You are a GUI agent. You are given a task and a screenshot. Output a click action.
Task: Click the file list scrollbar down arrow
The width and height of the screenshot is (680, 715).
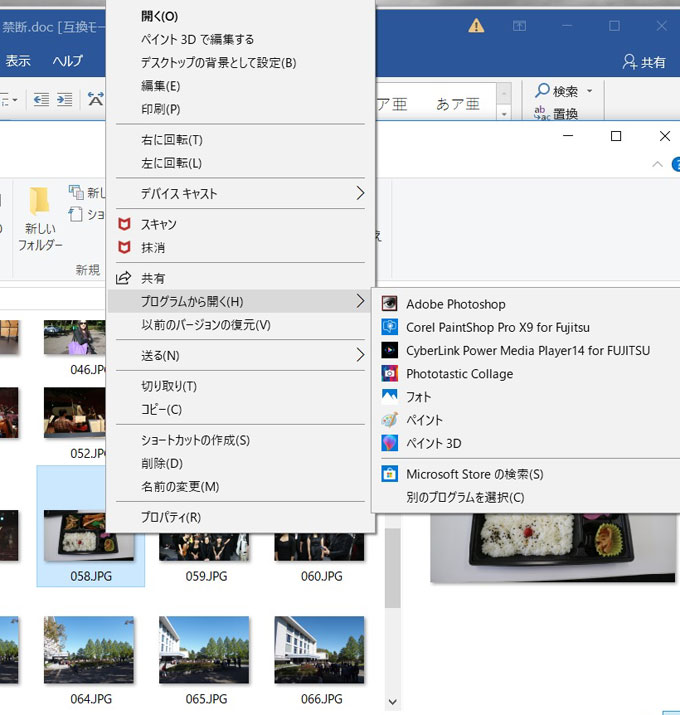(x=392, y=703)
